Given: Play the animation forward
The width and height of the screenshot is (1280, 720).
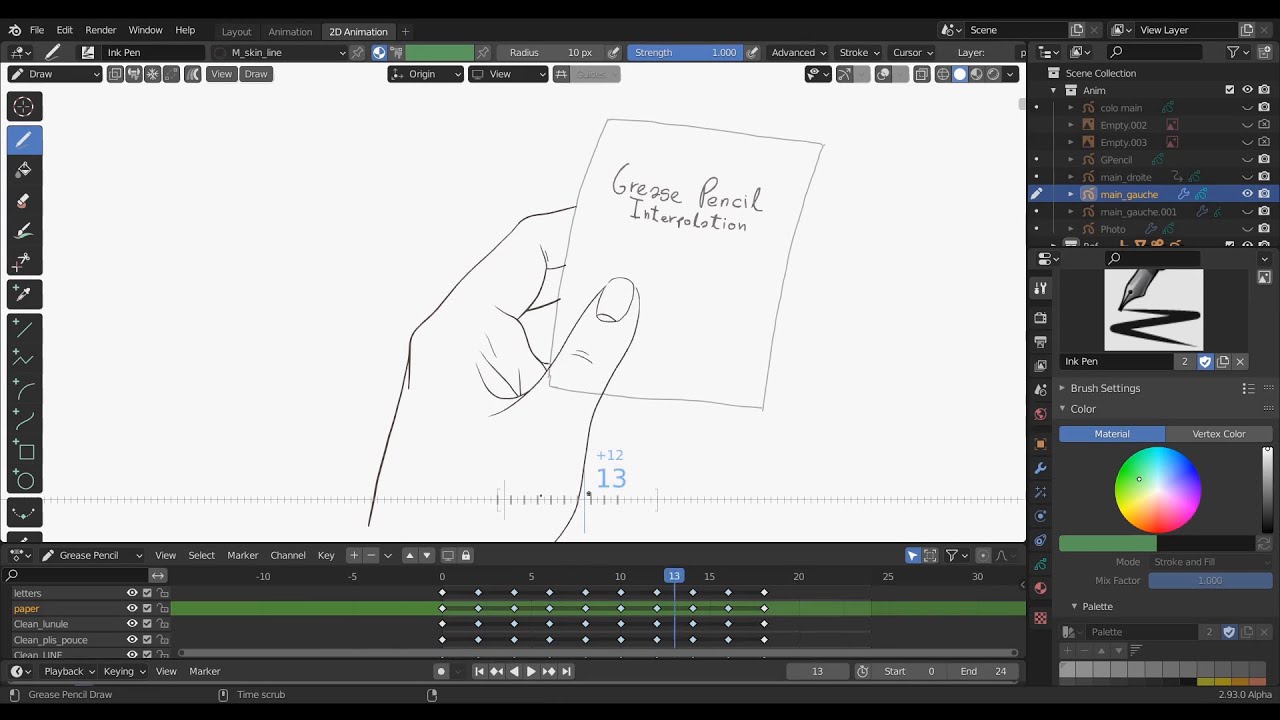Looking at the screenshot, I should tap(531, 672).
